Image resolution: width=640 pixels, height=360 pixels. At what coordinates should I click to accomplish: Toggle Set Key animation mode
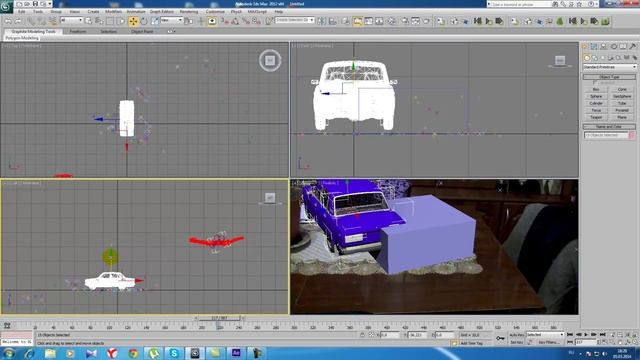tap(517, 342)
